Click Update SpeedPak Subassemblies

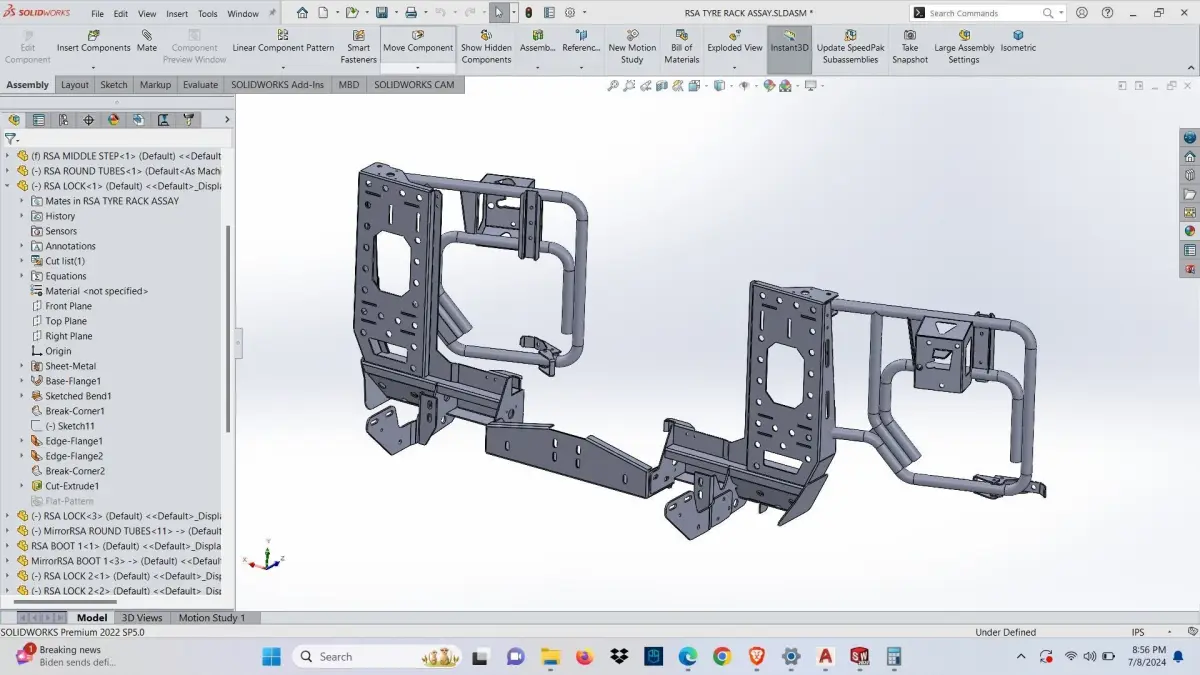[x=850, y=47]
